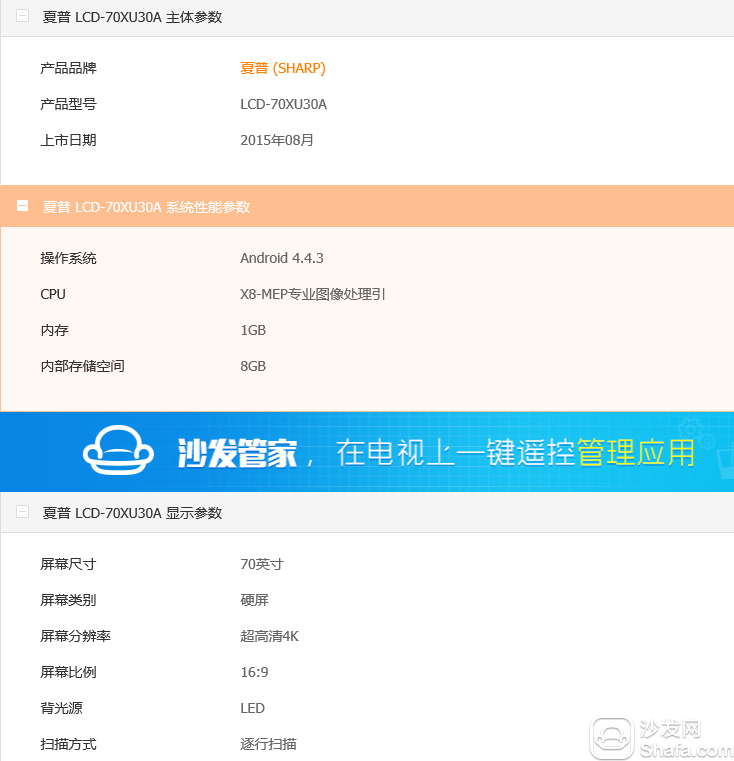Click the 逐行扫描 value
The height and width of the screenshot is (761, 734).
click(x=268, y=744)
